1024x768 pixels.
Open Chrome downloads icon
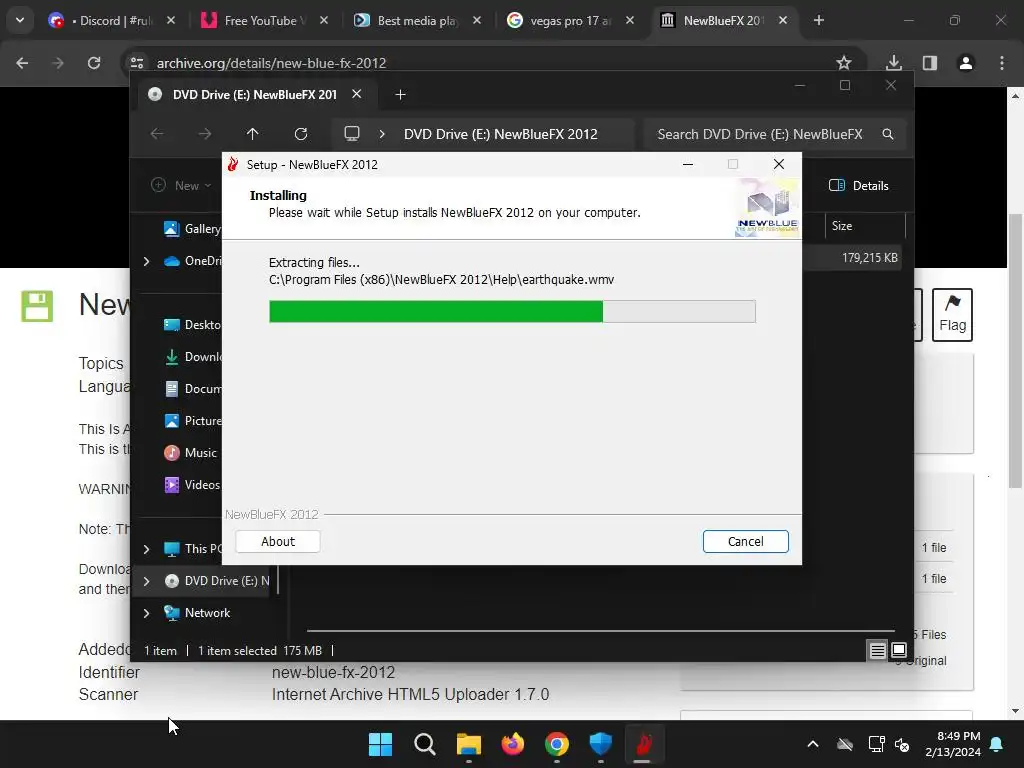[893, 63]
